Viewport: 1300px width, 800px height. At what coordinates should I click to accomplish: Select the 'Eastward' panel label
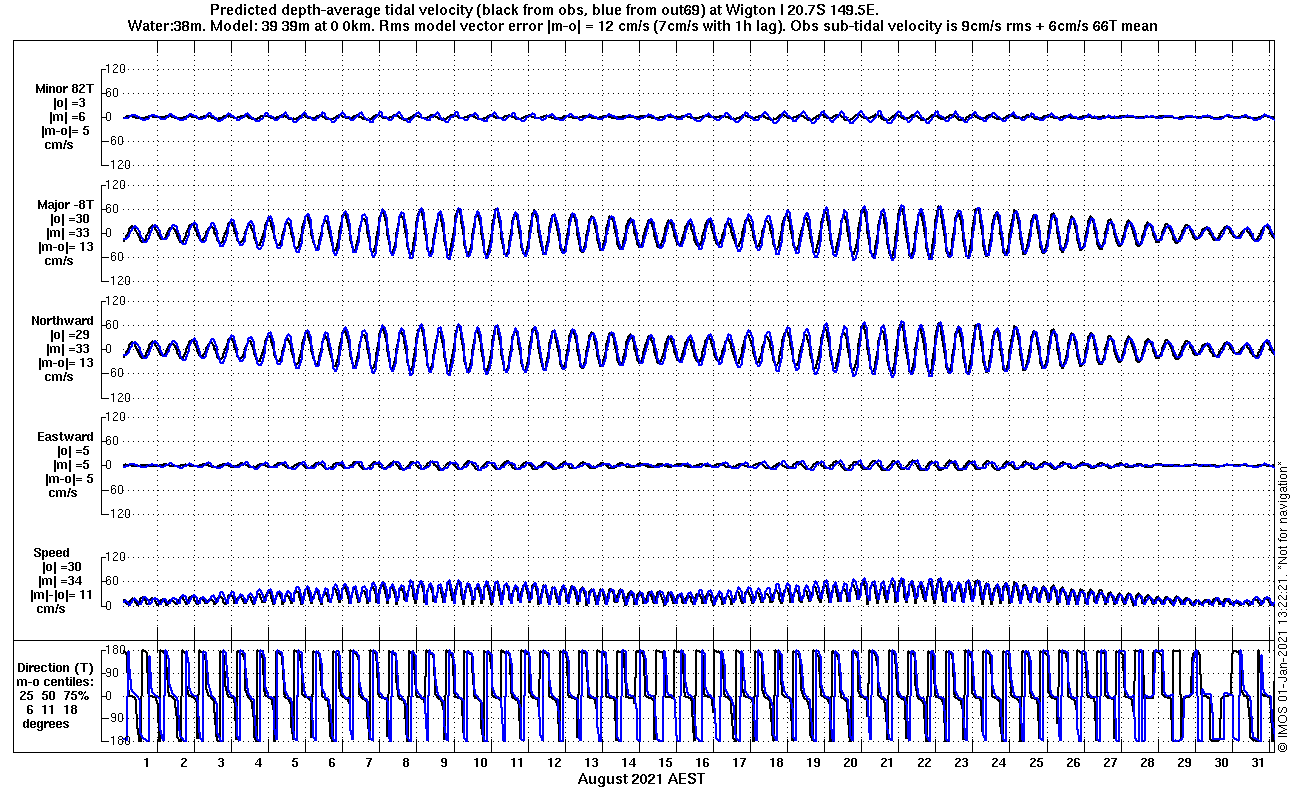pos(65,437)
